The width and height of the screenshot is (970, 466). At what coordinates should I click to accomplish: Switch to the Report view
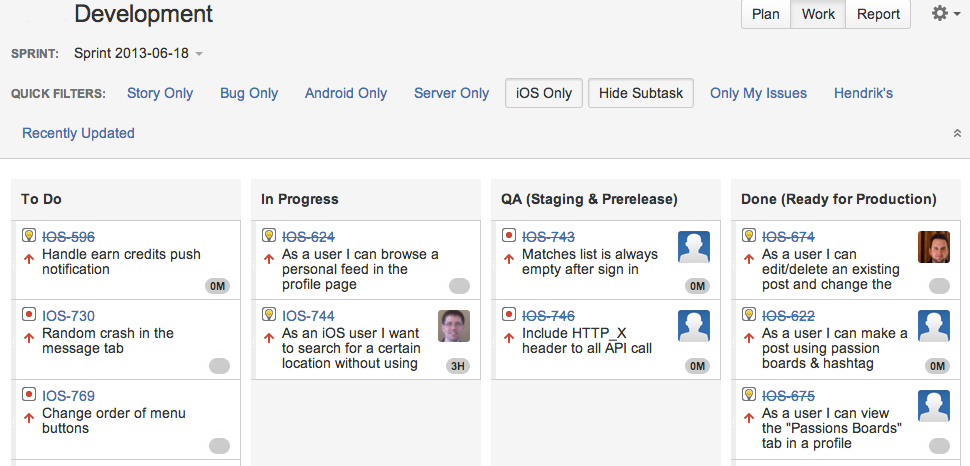[879, 14]
